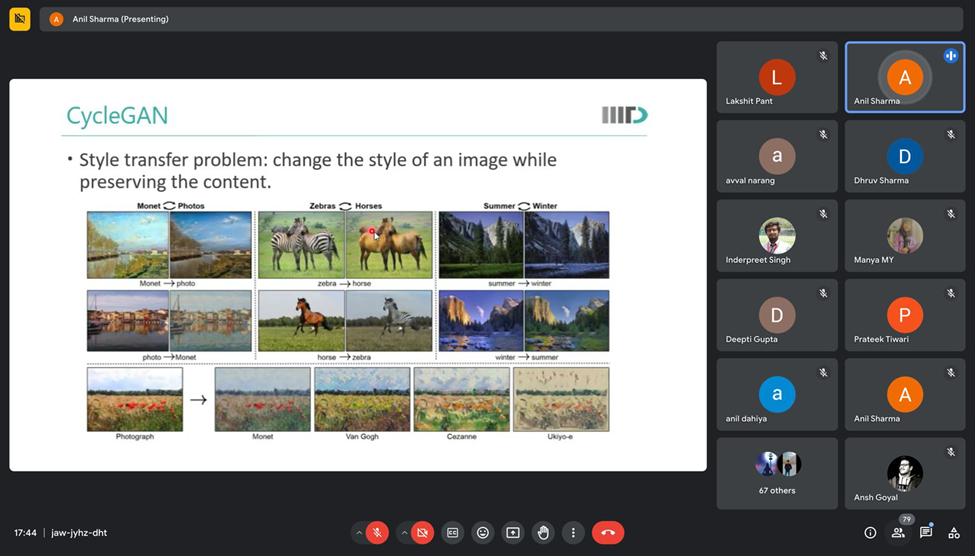Select Dhruv Sharma participant tile
Image resolution: width=975 pixels, height=556 pixels.
905,156
